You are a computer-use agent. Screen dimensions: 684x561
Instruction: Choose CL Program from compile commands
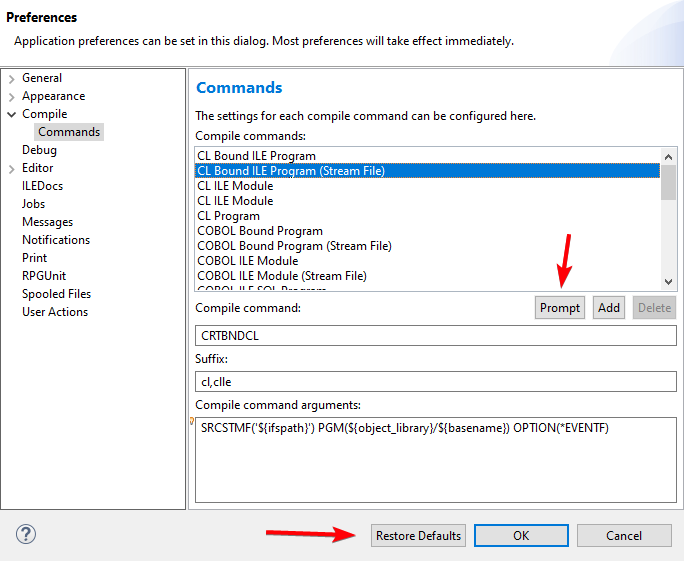pyautogui.click(x=228, y=216)
